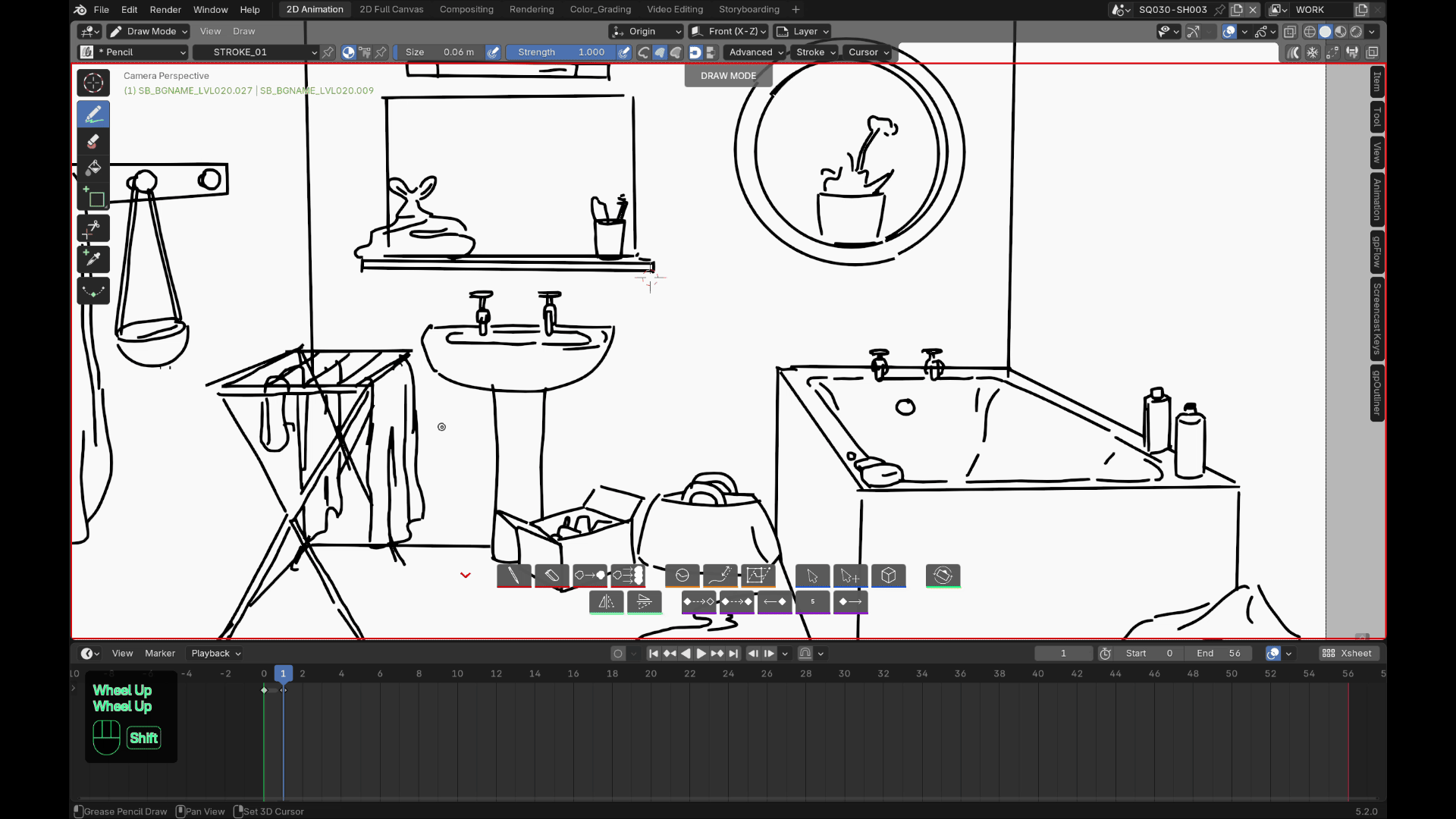This screenshot has width=1456, height=819.
Task: Toggle the auto-keying record button
Action: pos(618,654)
